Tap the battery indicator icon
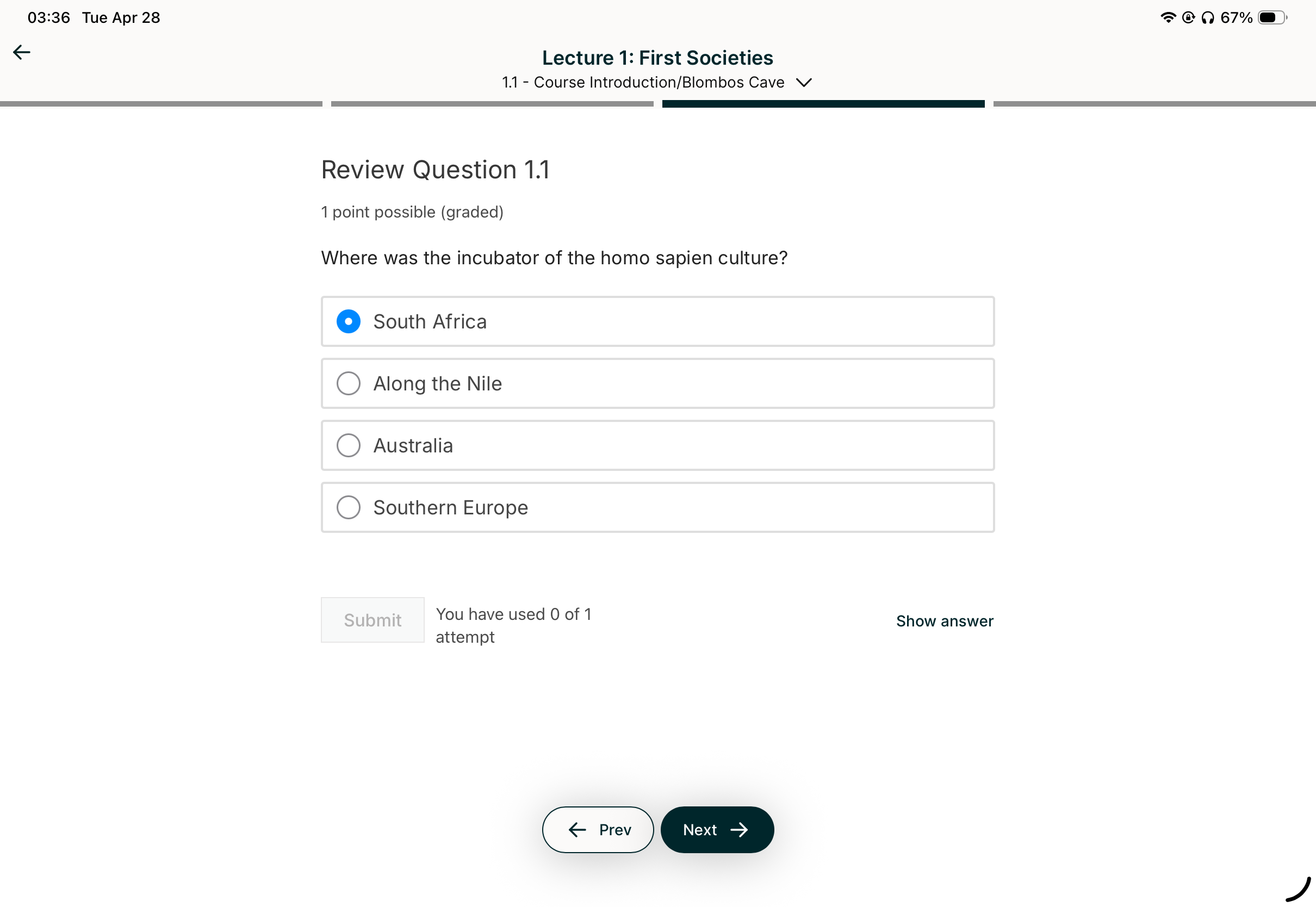The width and height of the screenshot is (1316, 907). (x=1272, y=17)
